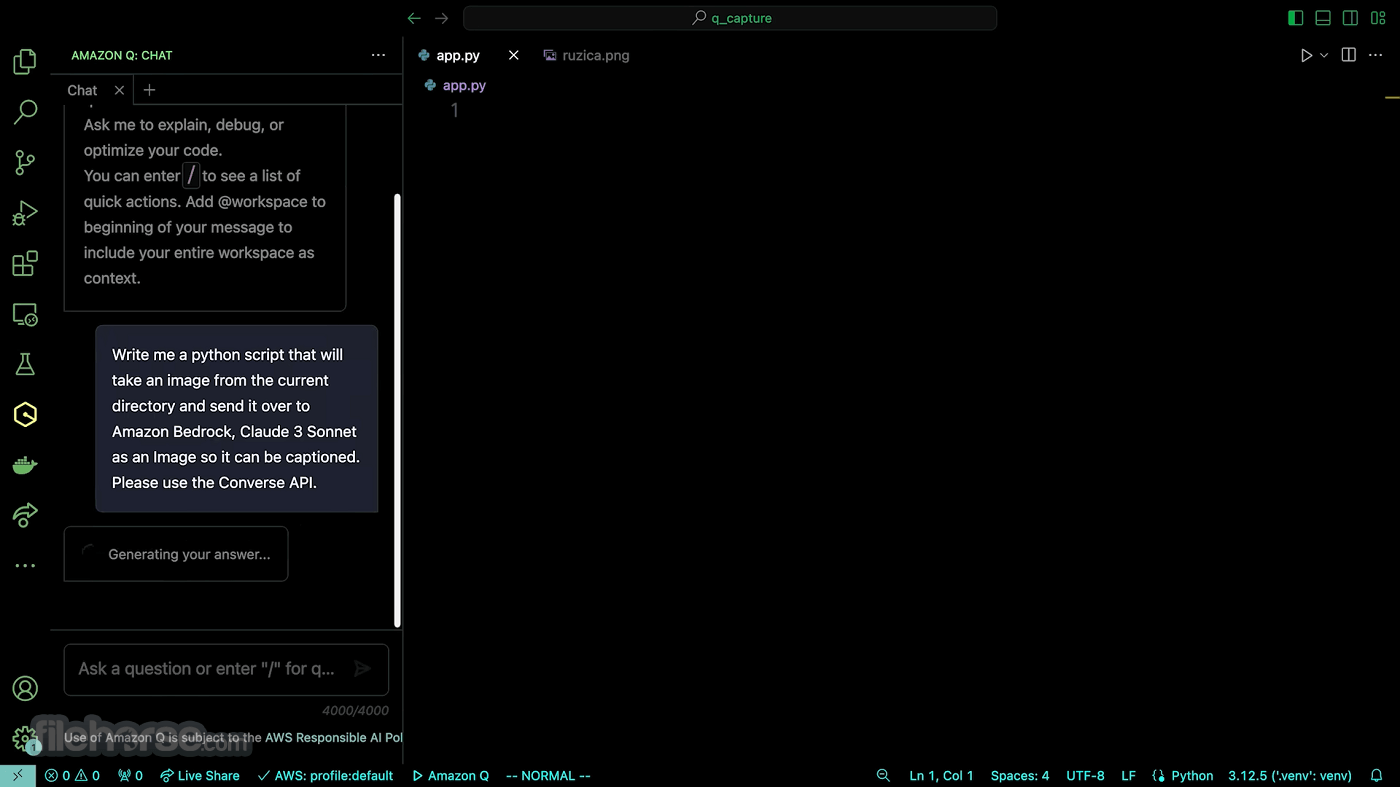
Task: Open the zoom magnifier in status bar
Action: (883, 776)
